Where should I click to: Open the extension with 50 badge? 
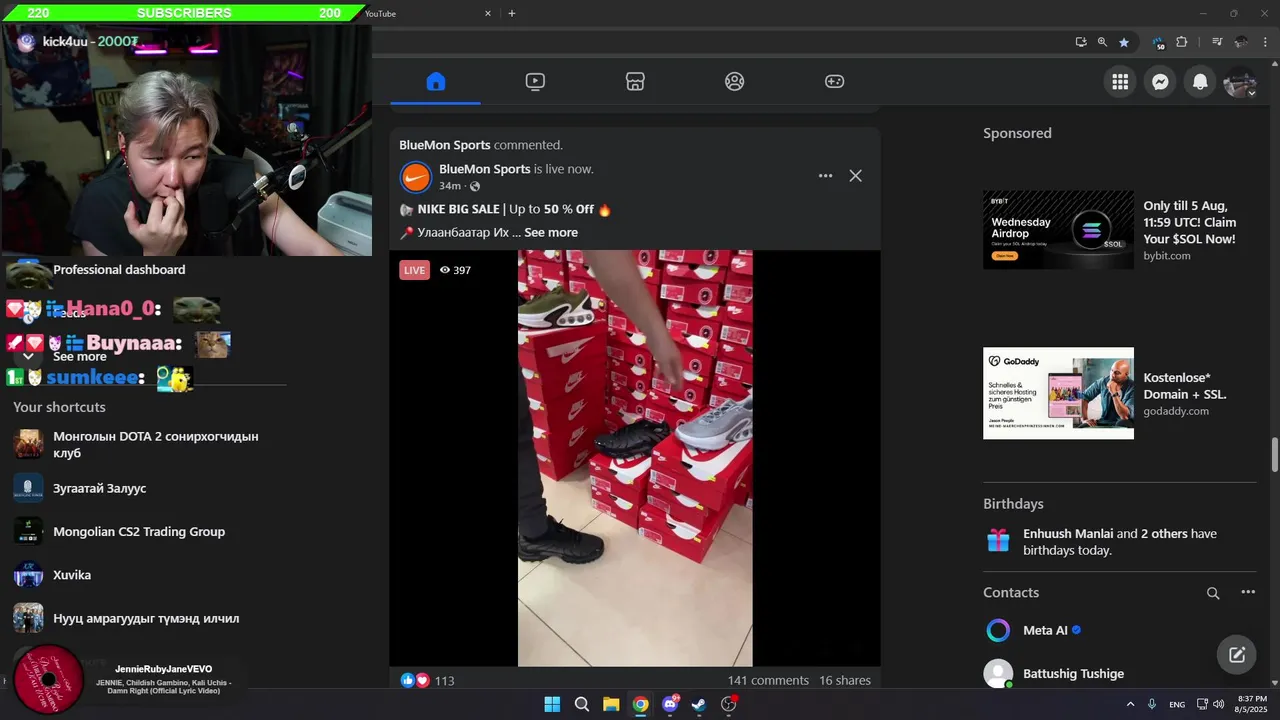click(x=1159, y=43)
